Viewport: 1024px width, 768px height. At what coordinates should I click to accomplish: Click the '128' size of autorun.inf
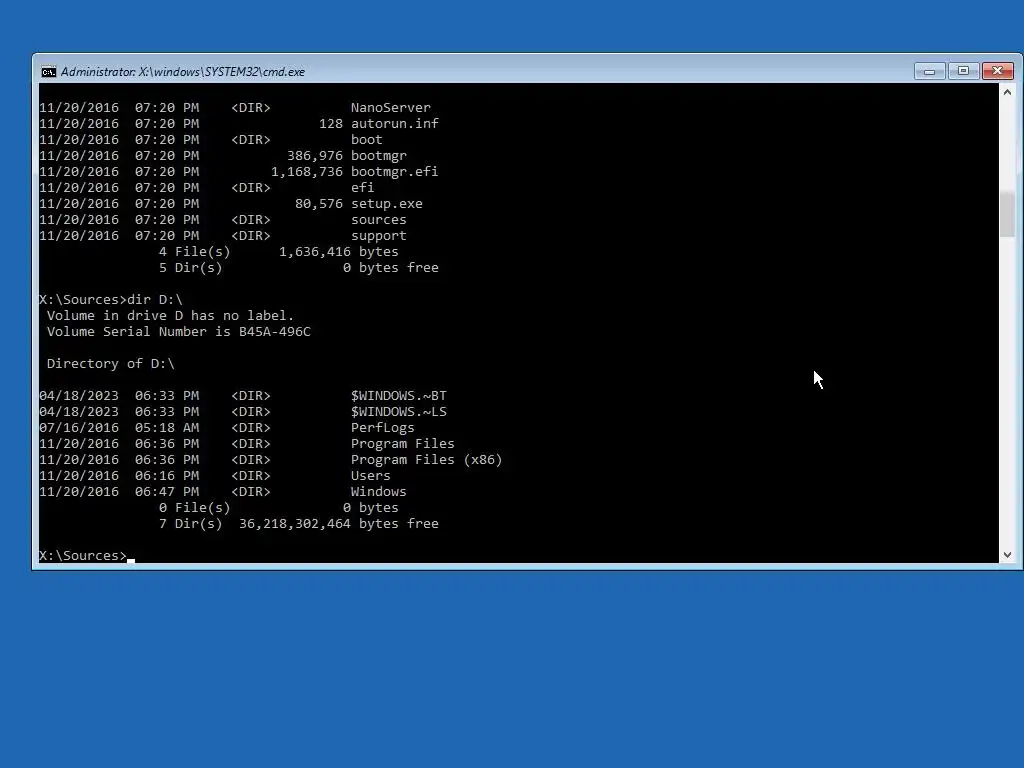pyautogui.click(x=330, y=123)
